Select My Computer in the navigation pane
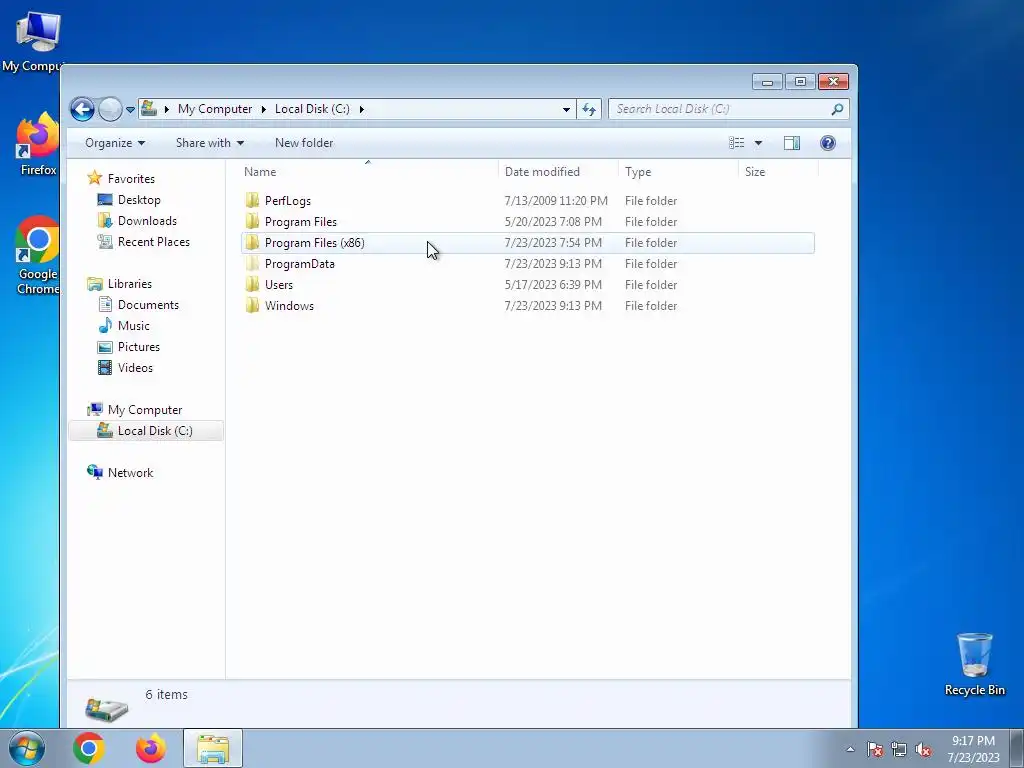 pos(145,409)
